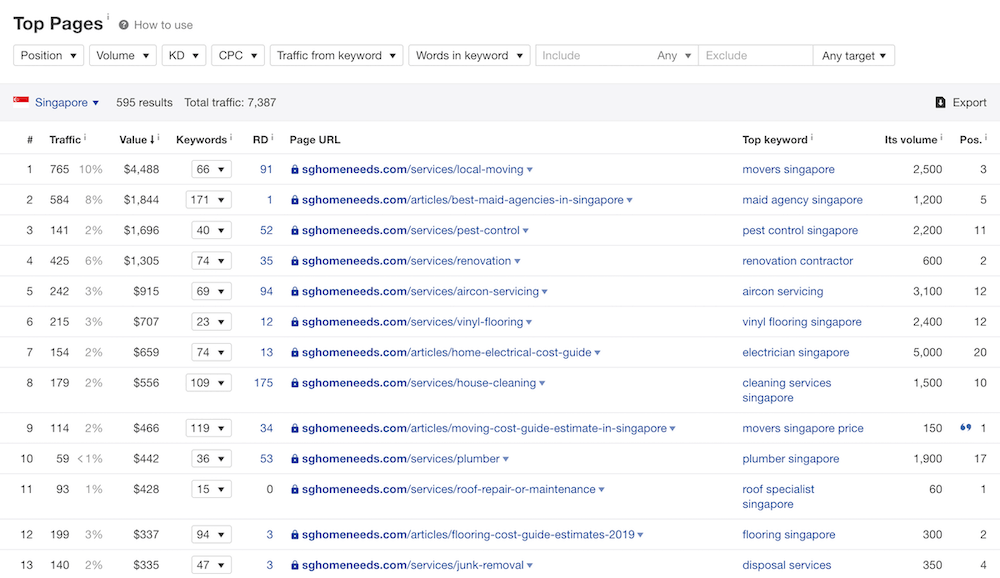Click the Export download icon
1000x578 pixels.
tap(940, 102)
